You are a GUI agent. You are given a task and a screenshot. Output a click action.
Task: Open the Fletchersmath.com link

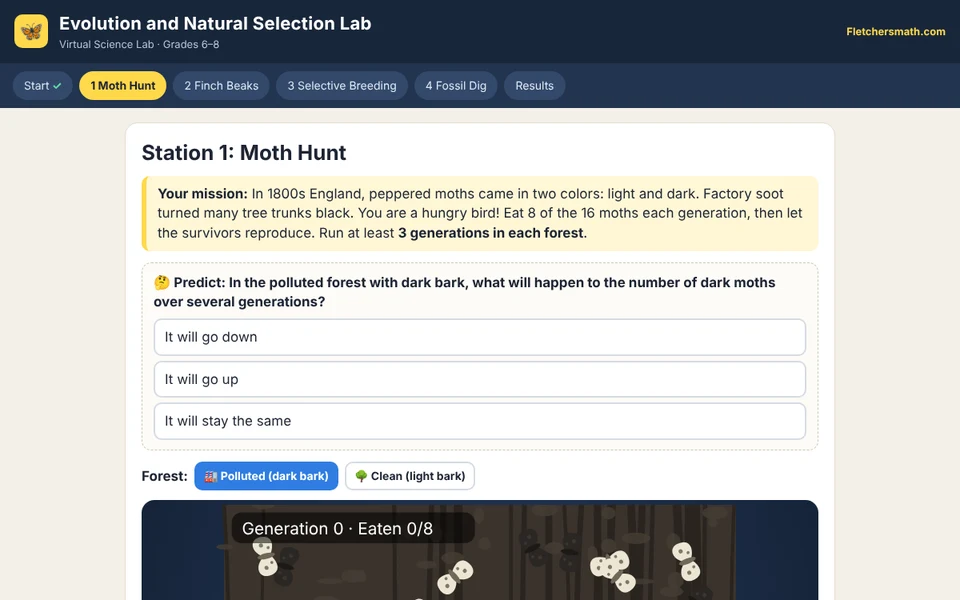point(895,31)
